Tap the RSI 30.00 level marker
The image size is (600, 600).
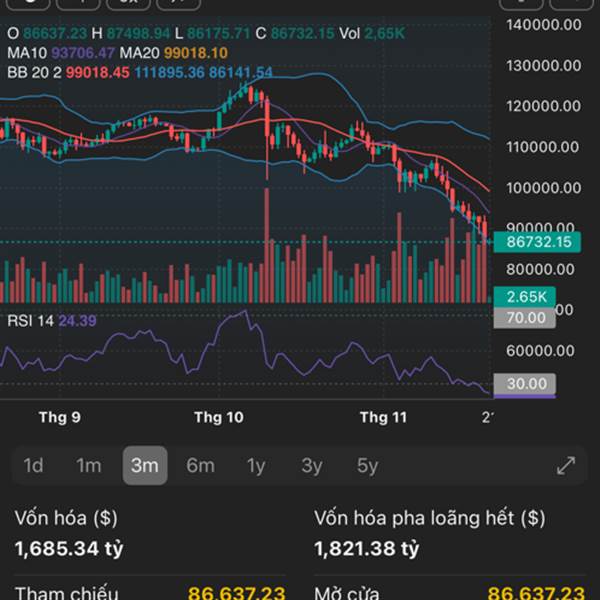525,383
